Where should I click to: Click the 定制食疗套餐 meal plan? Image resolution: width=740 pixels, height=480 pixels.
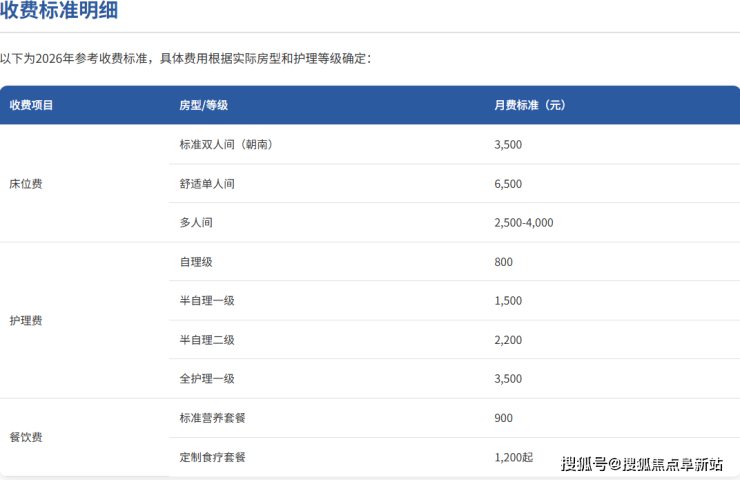click(x=212, y=457)
